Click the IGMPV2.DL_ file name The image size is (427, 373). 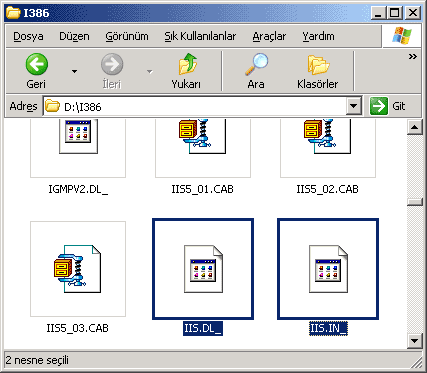pos(78,189)
